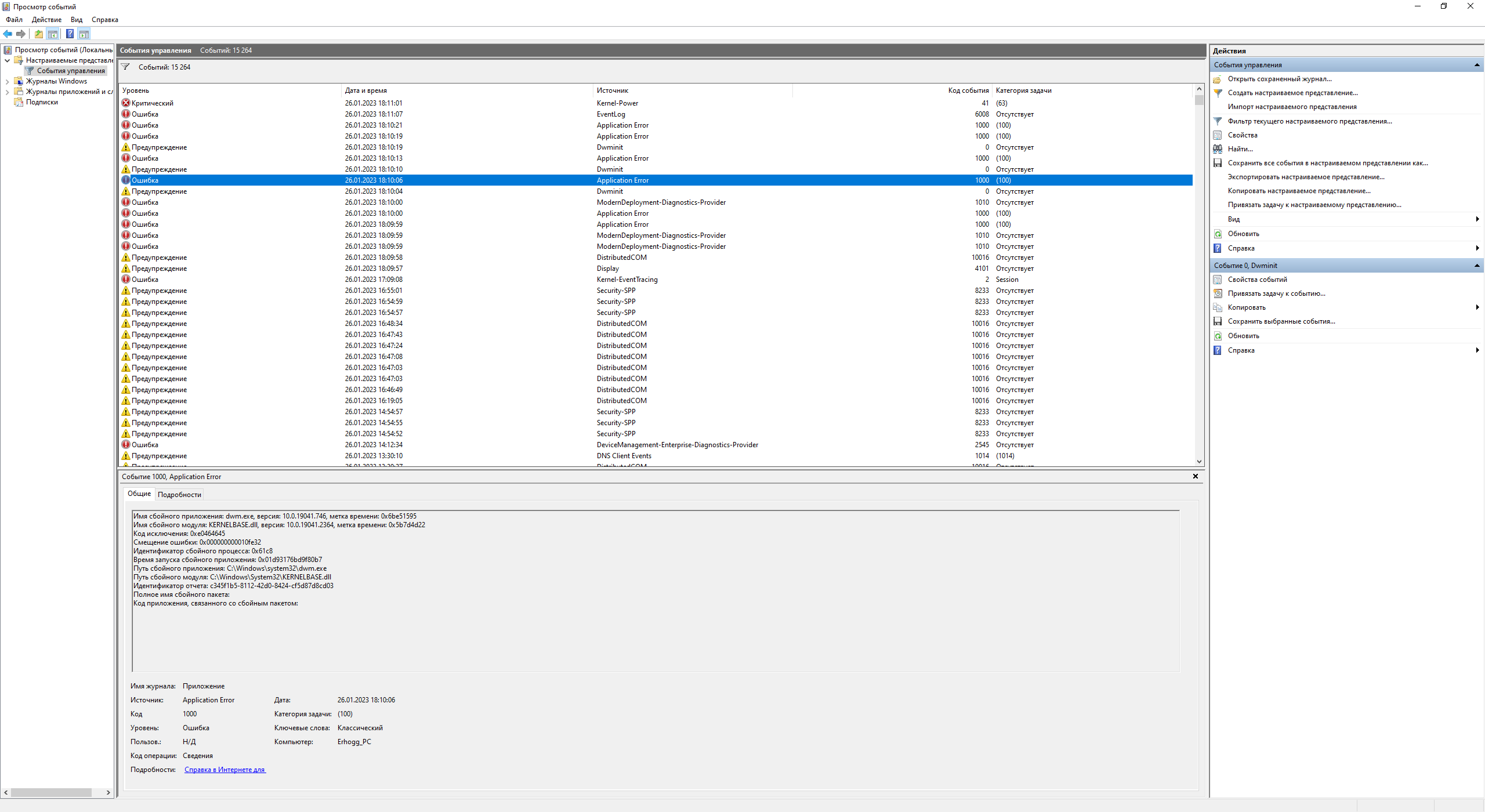Expand Журналы приложений и служб node
Screen dimensions: 1485x812
7,92
